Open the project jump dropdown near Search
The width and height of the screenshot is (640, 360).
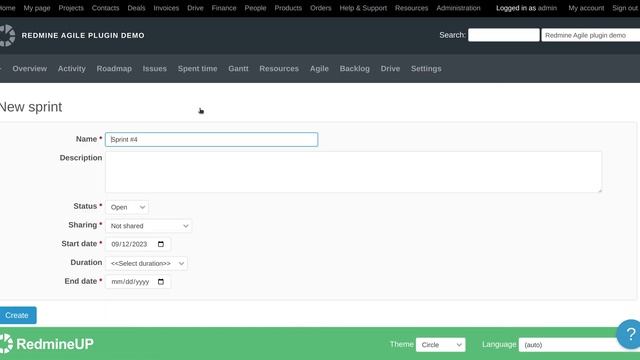tap(591, 35)
